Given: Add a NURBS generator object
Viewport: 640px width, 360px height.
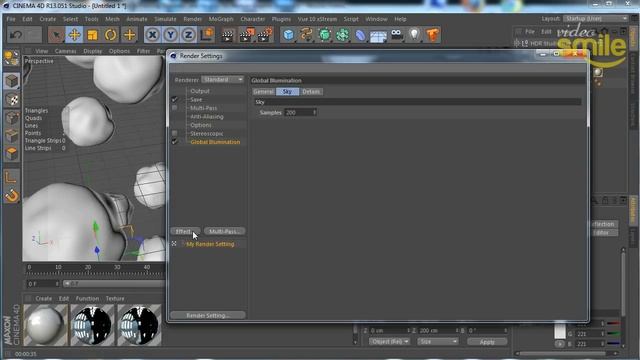Looking at the screenshot, I should [324, 35].
